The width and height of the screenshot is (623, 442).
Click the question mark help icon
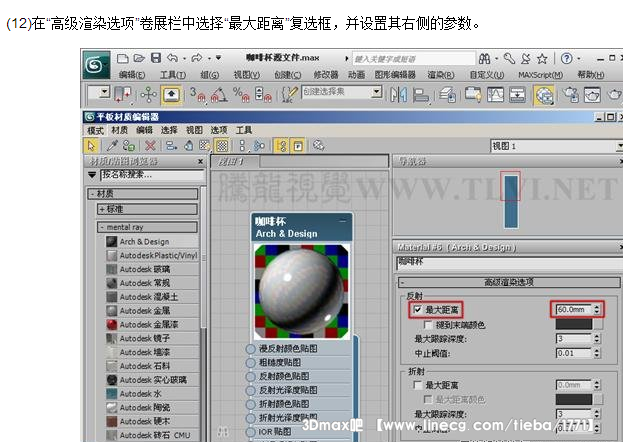pos(567,59)
